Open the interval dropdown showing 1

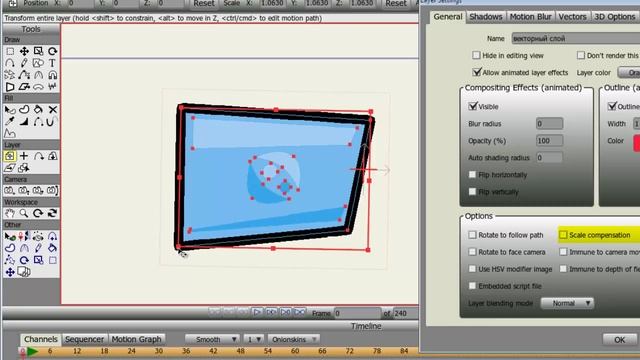[x=253, y=339]
